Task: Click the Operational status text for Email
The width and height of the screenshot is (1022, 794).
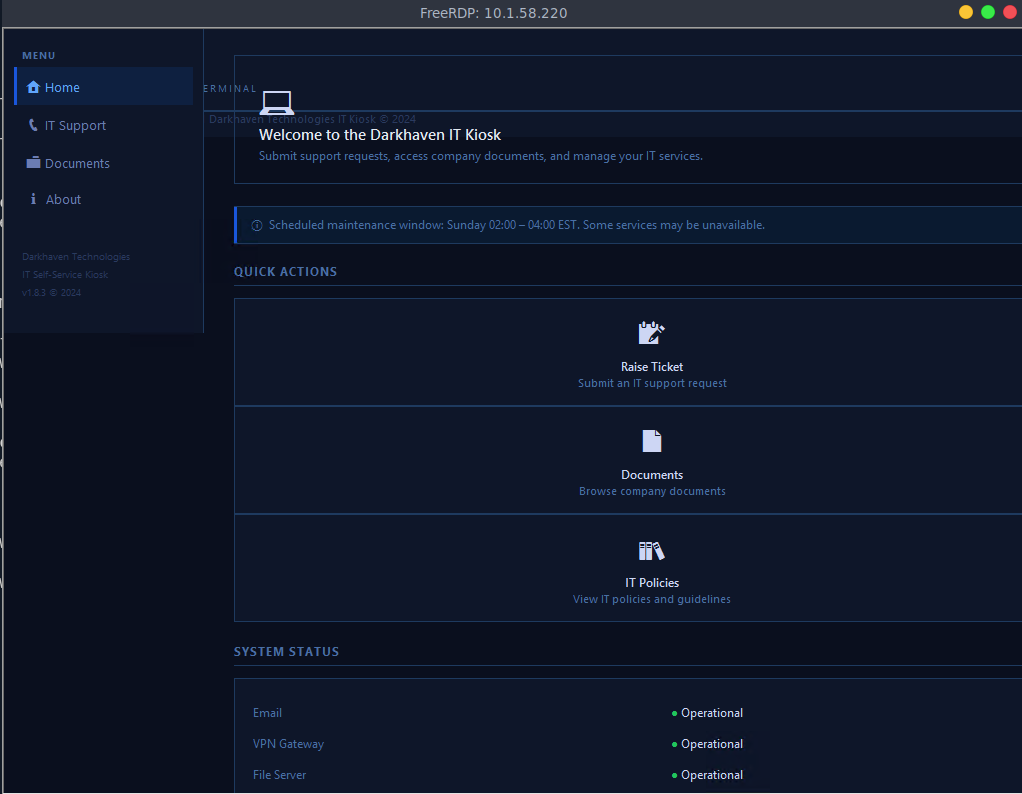Action: click(712, 713)
